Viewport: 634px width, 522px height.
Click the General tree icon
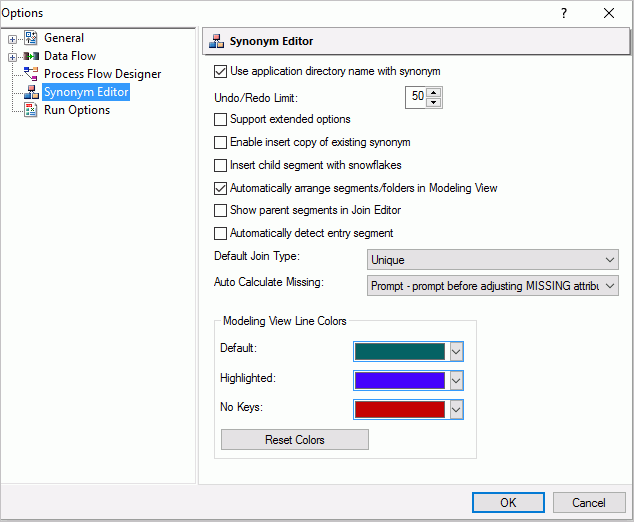click(31, 38)
